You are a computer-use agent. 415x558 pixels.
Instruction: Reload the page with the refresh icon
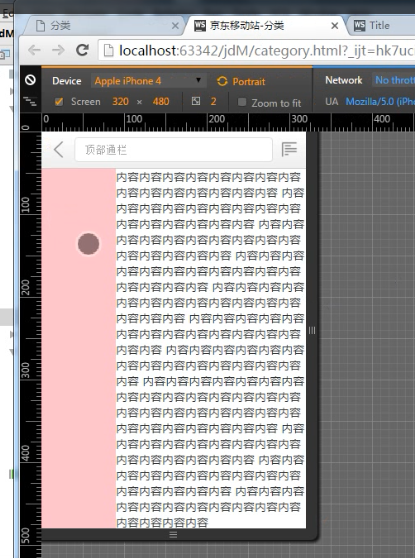coord(83,50)
